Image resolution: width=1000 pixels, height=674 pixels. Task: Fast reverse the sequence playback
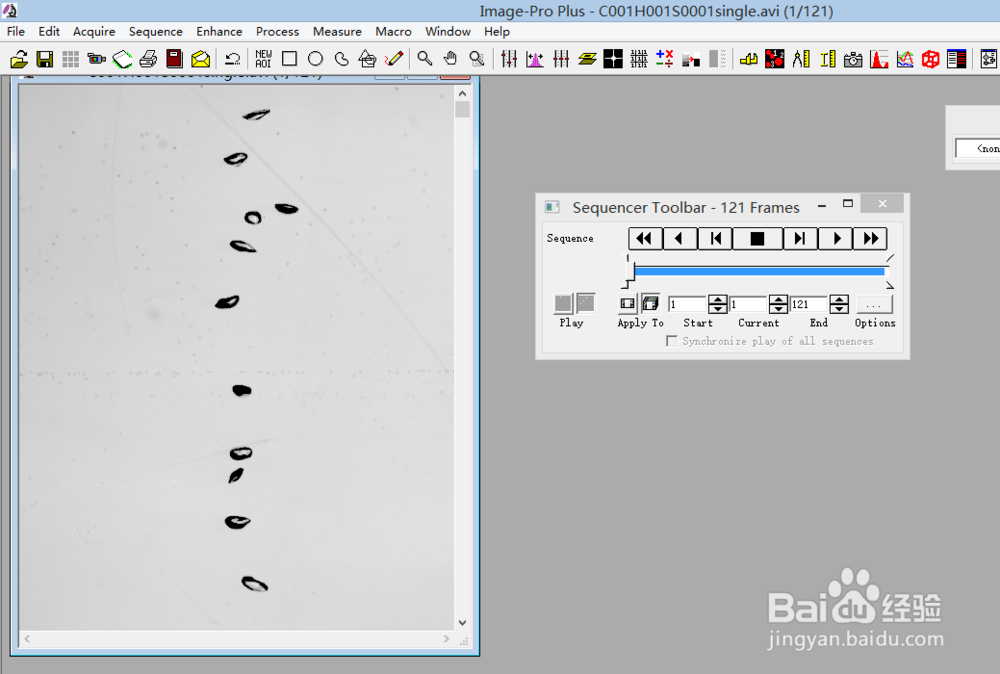645,238
